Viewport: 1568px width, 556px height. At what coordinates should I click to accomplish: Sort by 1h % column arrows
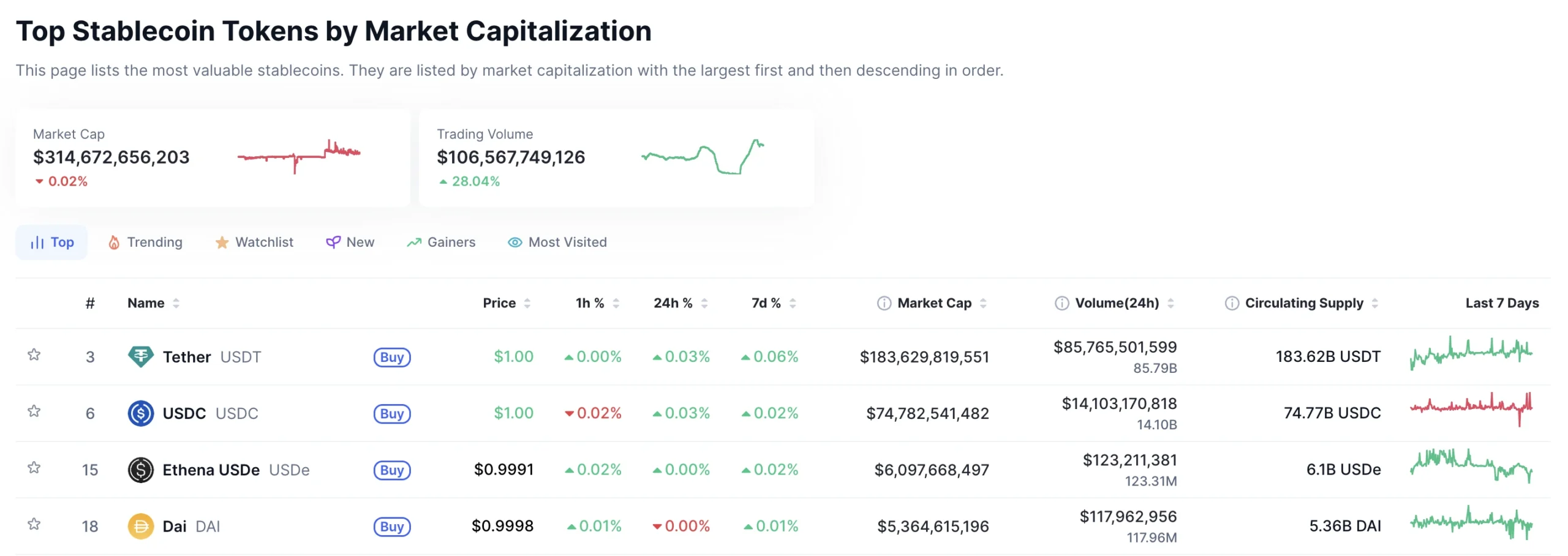coord(616,303)
